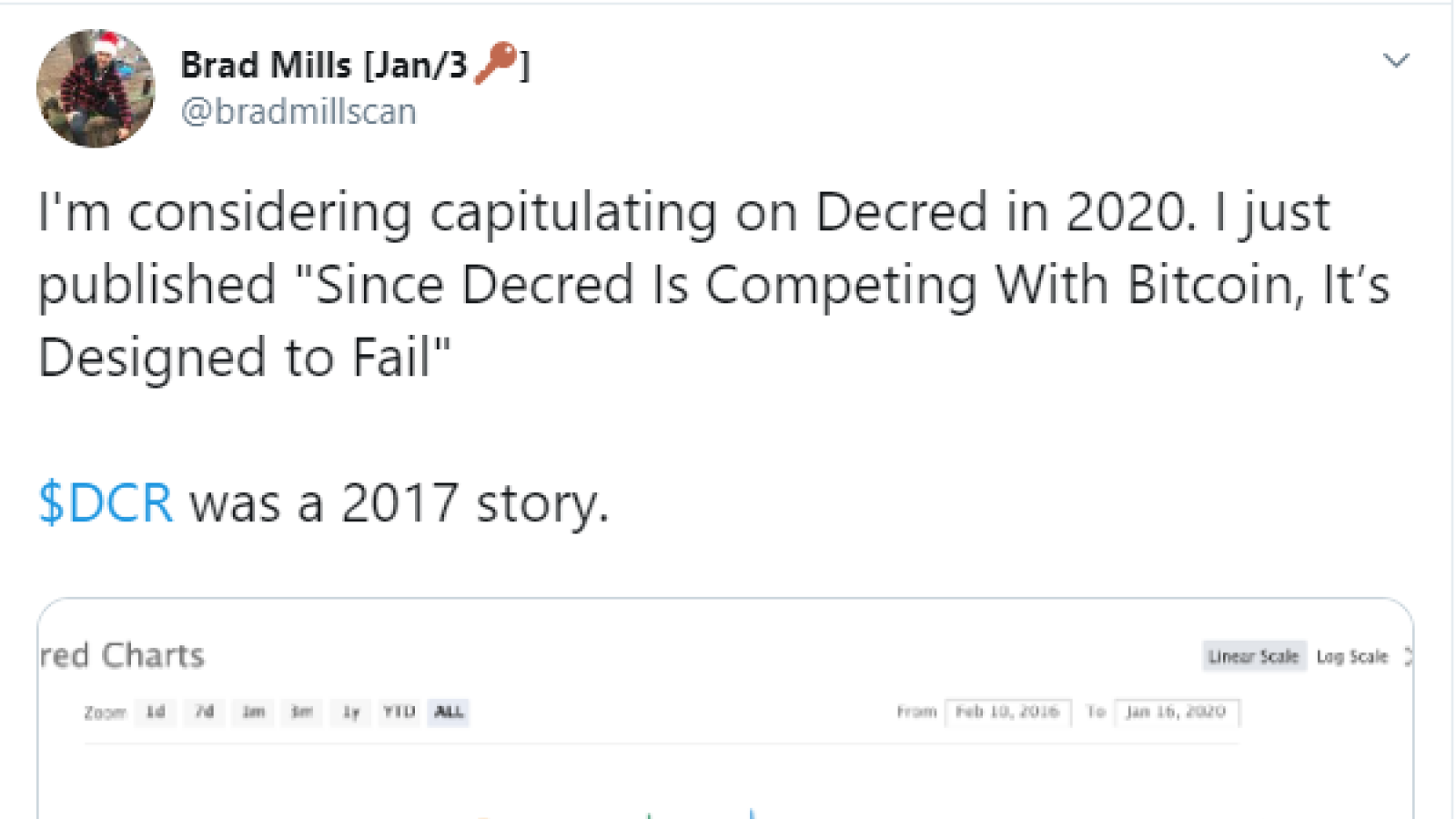Select the key emoji in name

tap(496, 63)
